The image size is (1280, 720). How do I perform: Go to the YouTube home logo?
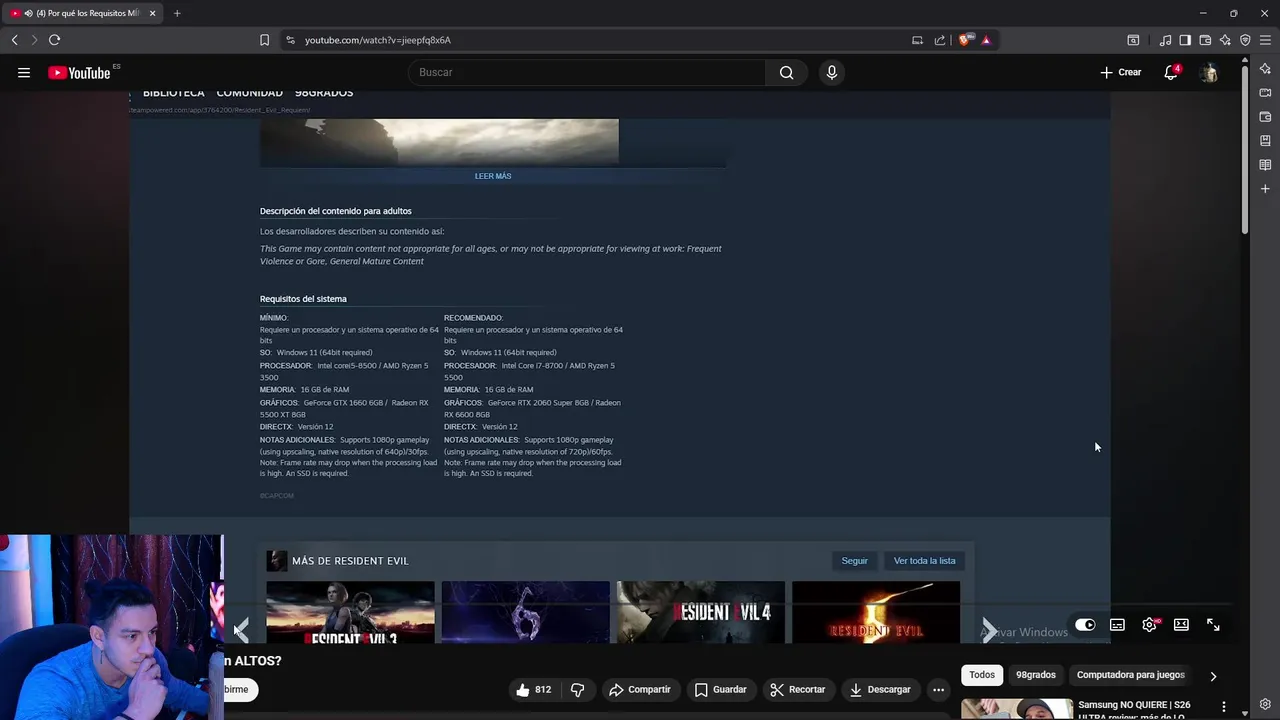click(79, 72)
